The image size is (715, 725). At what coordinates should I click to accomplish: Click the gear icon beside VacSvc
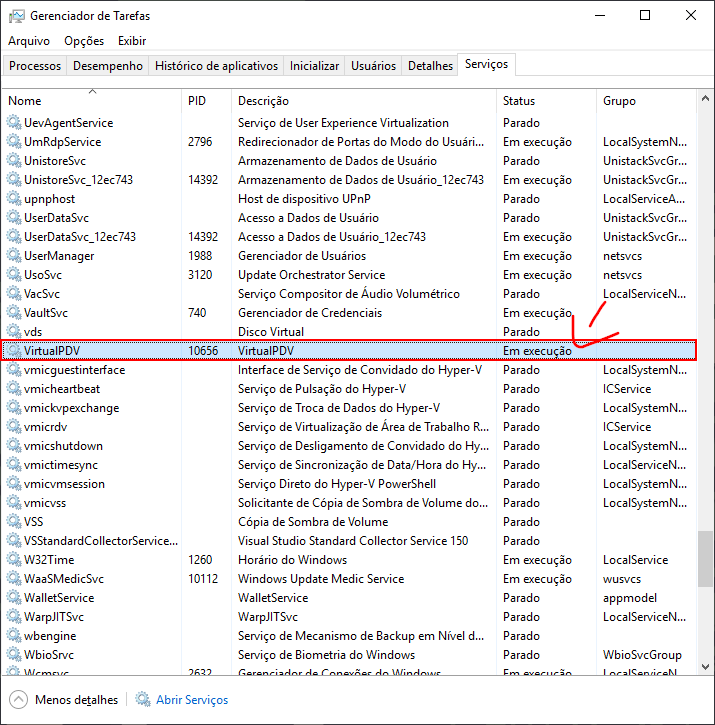tap(14, 294)
